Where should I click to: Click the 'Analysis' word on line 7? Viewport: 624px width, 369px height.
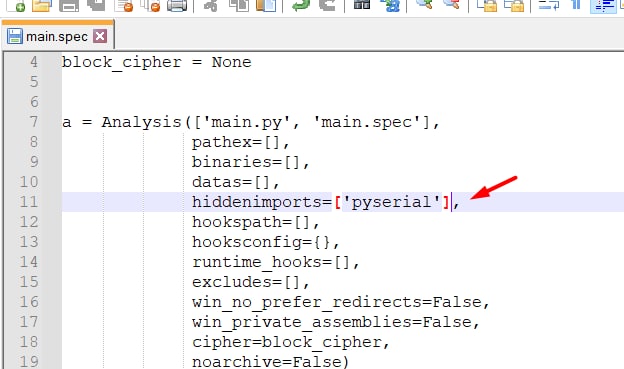point(141,122)
